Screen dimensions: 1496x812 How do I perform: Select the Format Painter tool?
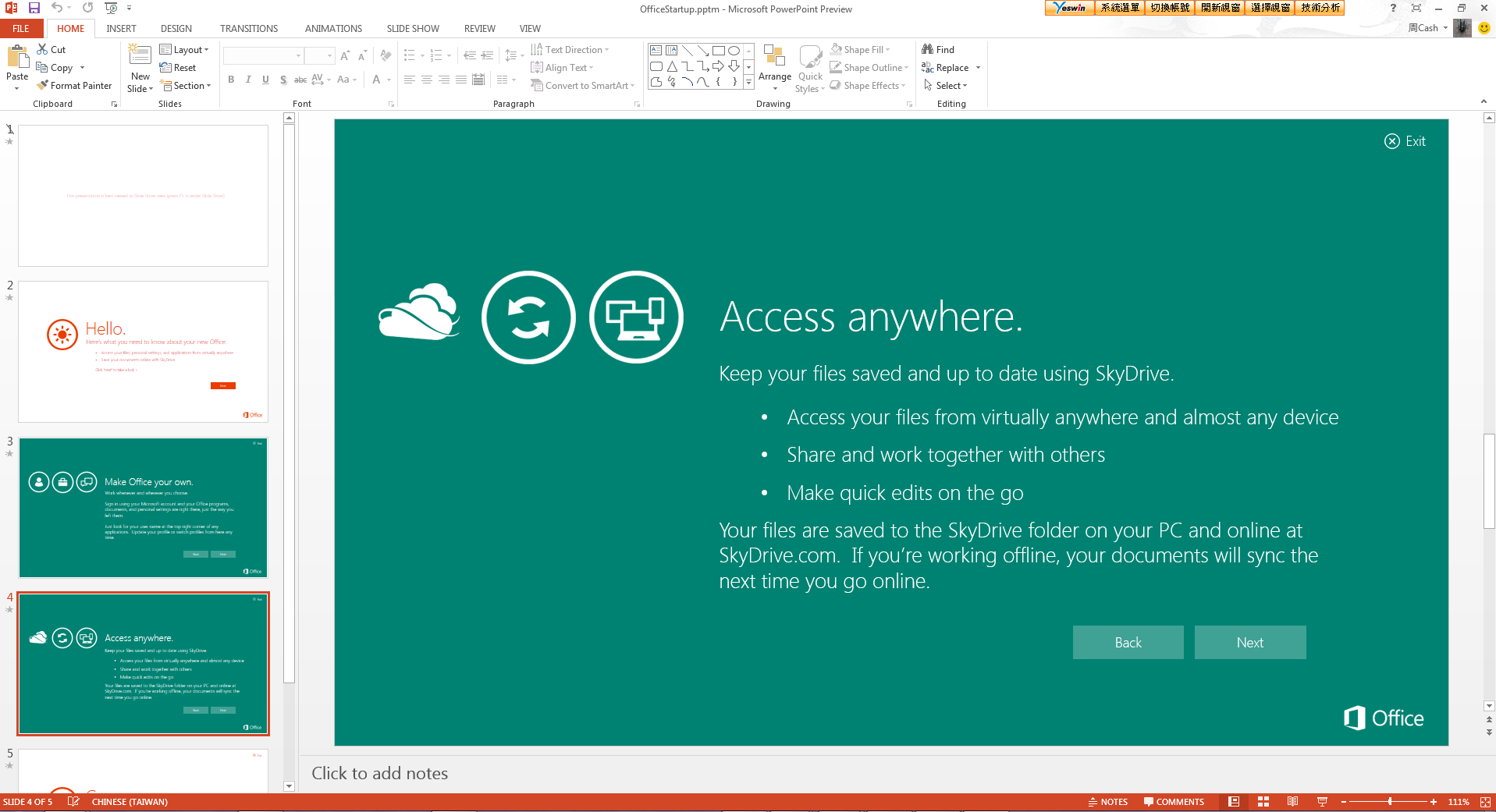pos(74,86)
